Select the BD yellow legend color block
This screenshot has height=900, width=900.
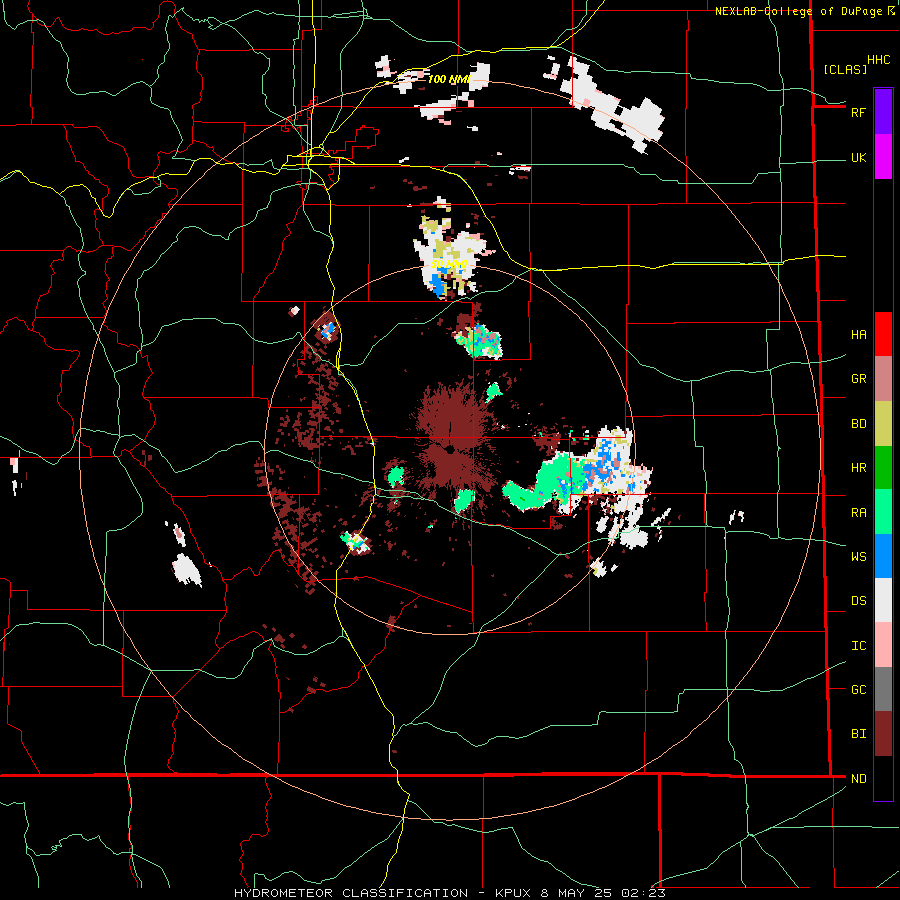(883, 424)
